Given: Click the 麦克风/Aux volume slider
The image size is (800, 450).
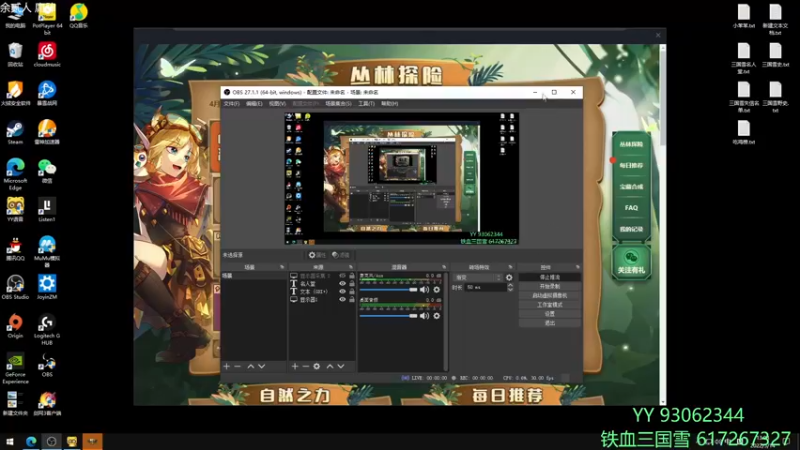Looking at the screenshot, I should (388, 290).
